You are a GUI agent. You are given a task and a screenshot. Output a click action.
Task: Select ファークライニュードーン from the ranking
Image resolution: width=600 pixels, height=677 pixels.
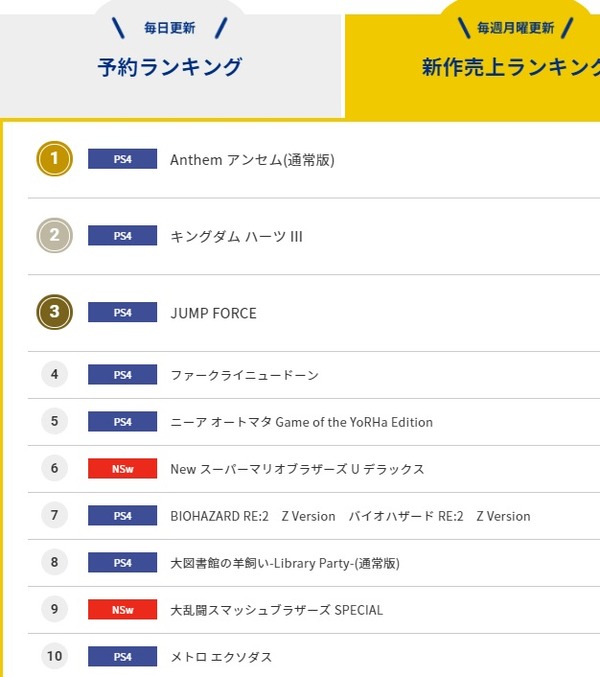coord(244,375)
